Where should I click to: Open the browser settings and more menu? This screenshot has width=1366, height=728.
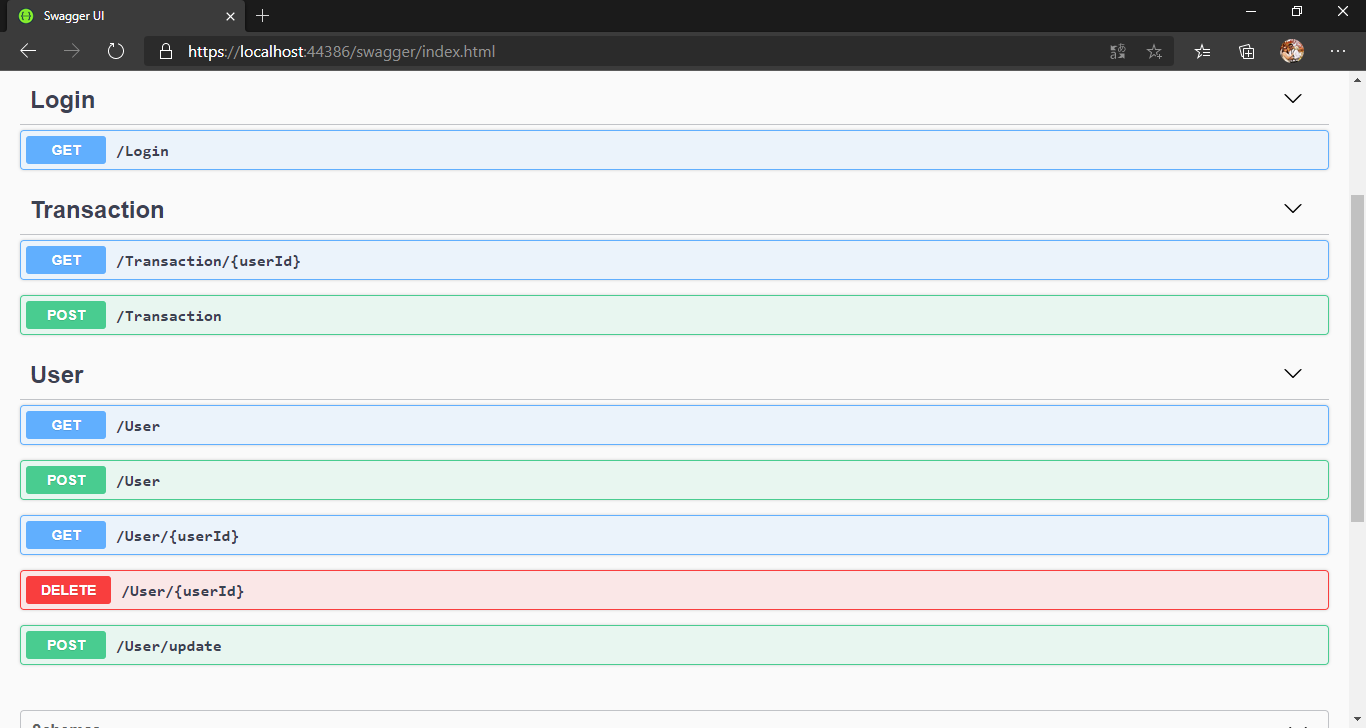tap(1338, 51)
